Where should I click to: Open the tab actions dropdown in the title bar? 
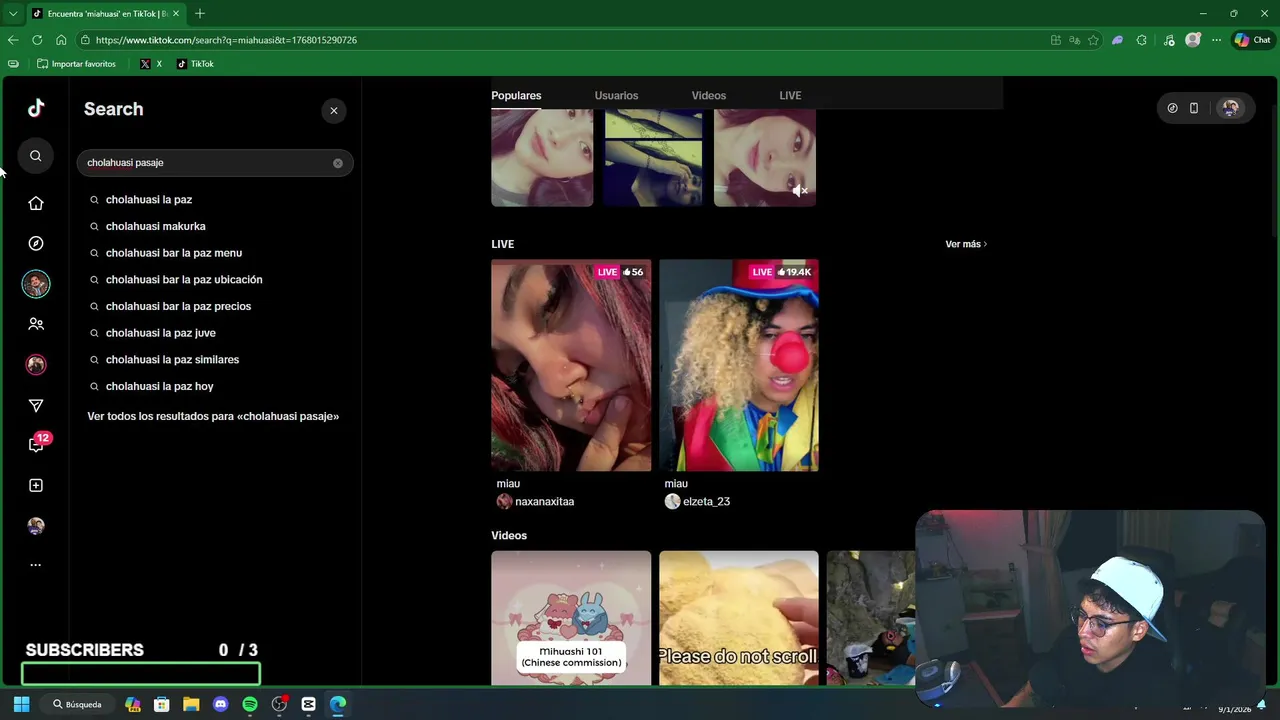pyautogui.click(x=13, y=13)
